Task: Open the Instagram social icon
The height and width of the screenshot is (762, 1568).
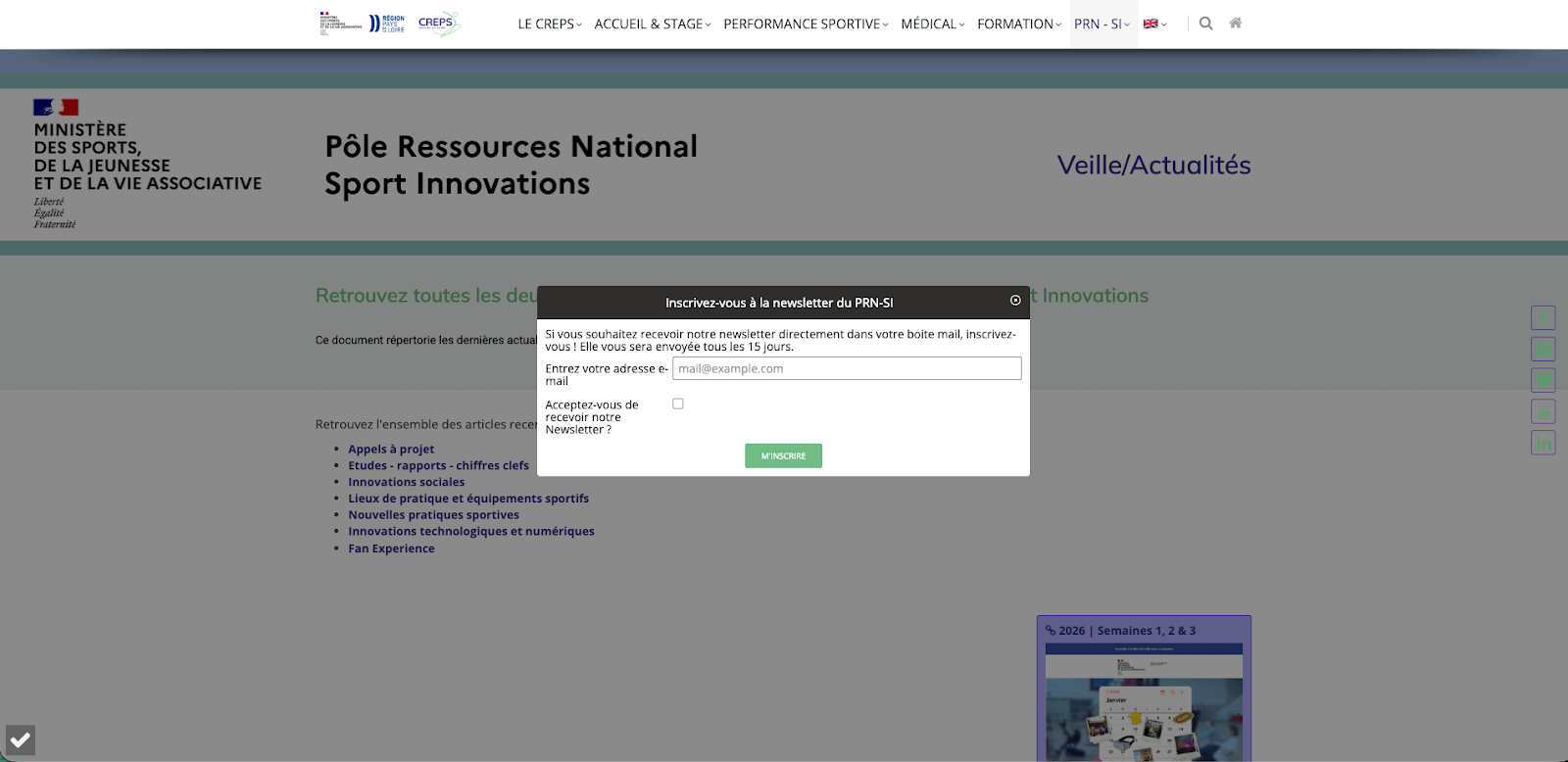Action: pyautogui.click(x=1543, y=350)
